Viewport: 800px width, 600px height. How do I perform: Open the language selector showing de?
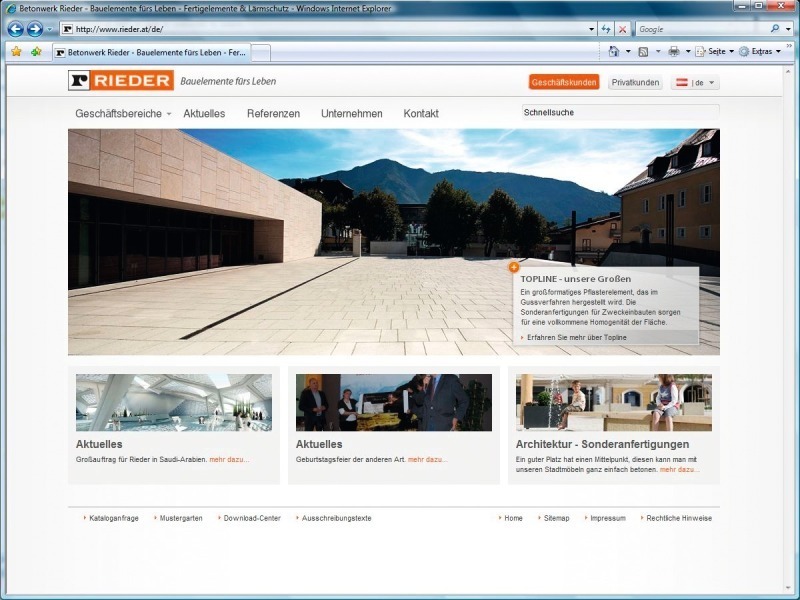pos(695,82)
